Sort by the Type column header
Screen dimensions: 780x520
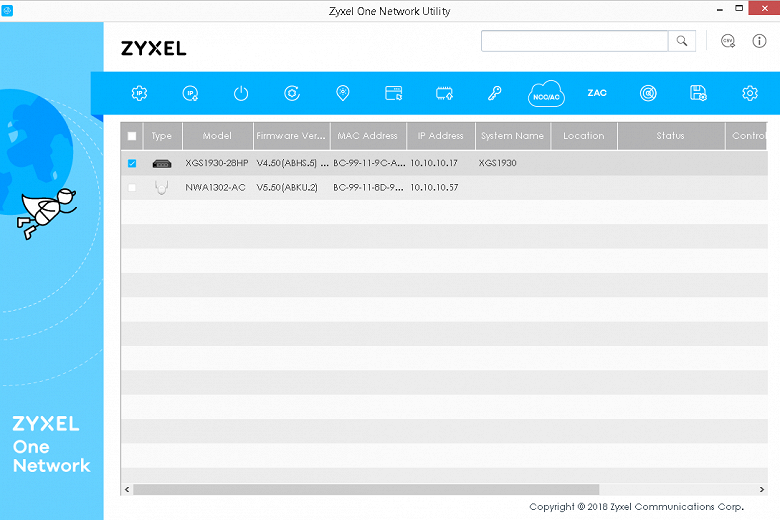[162, 136]
